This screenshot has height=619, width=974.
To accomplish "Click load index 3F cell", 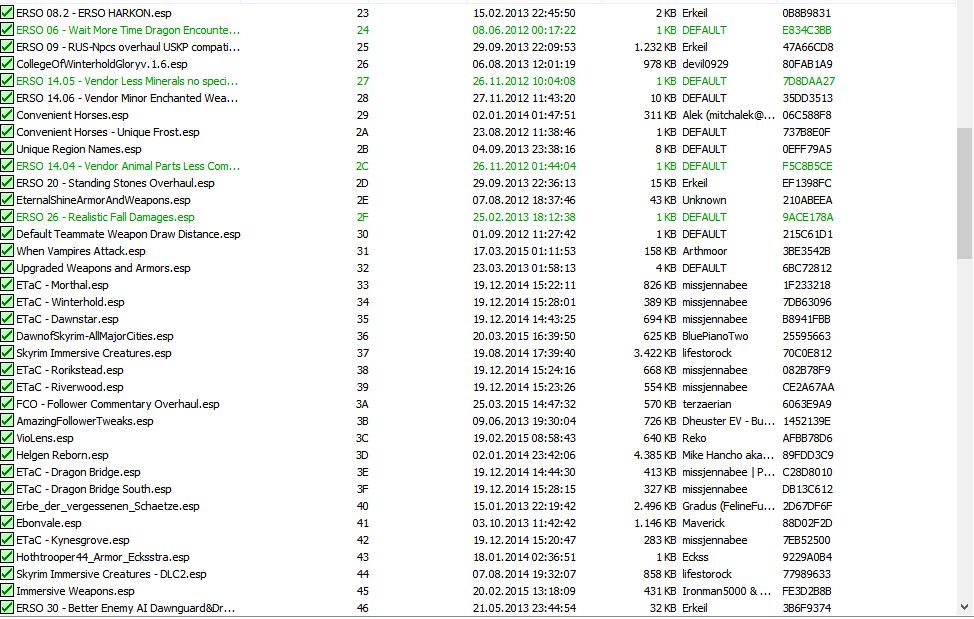I will [363, 489].
